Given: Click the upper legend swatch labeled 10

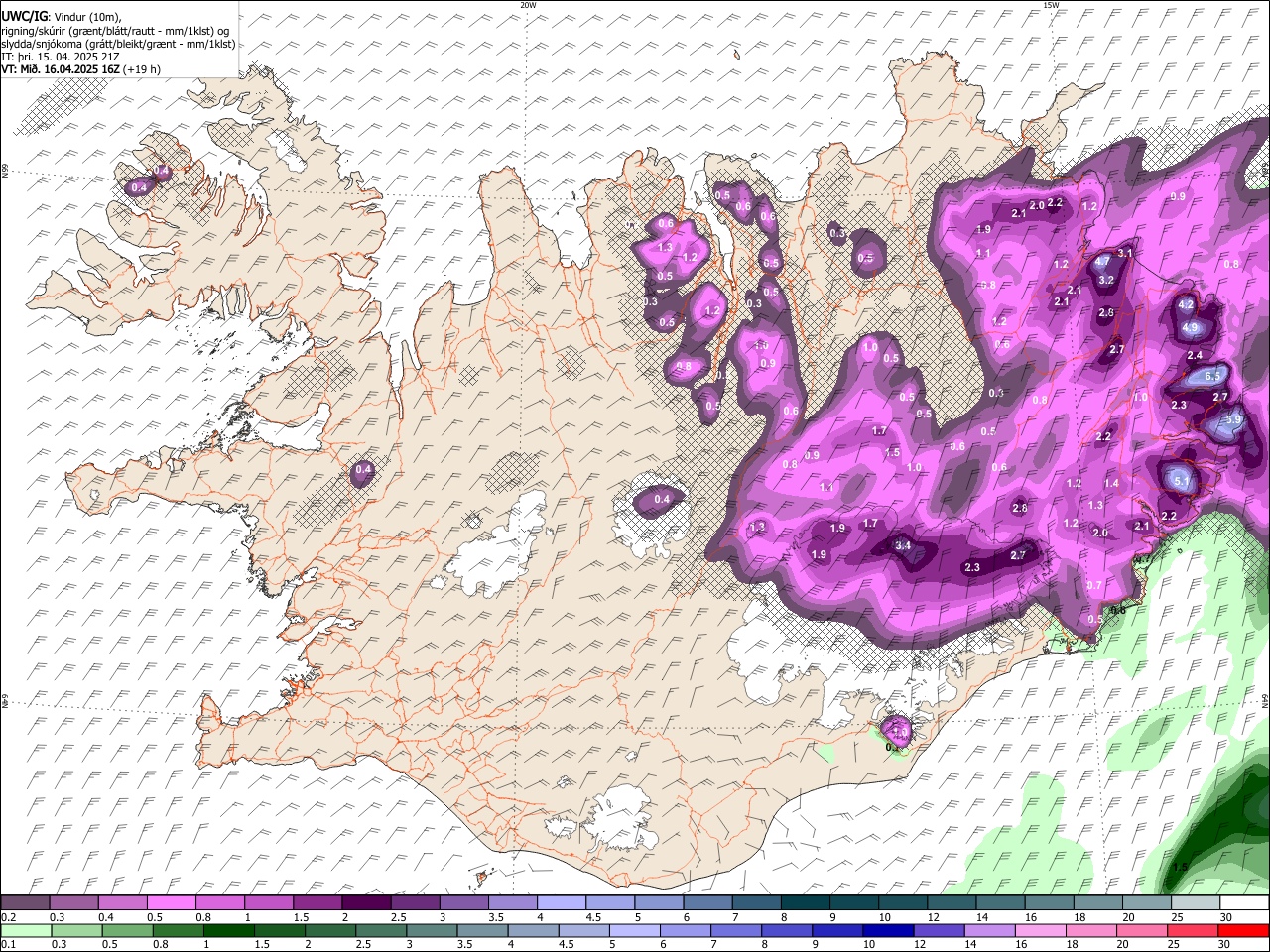Looking at the screenshot, I should [902, 902].
